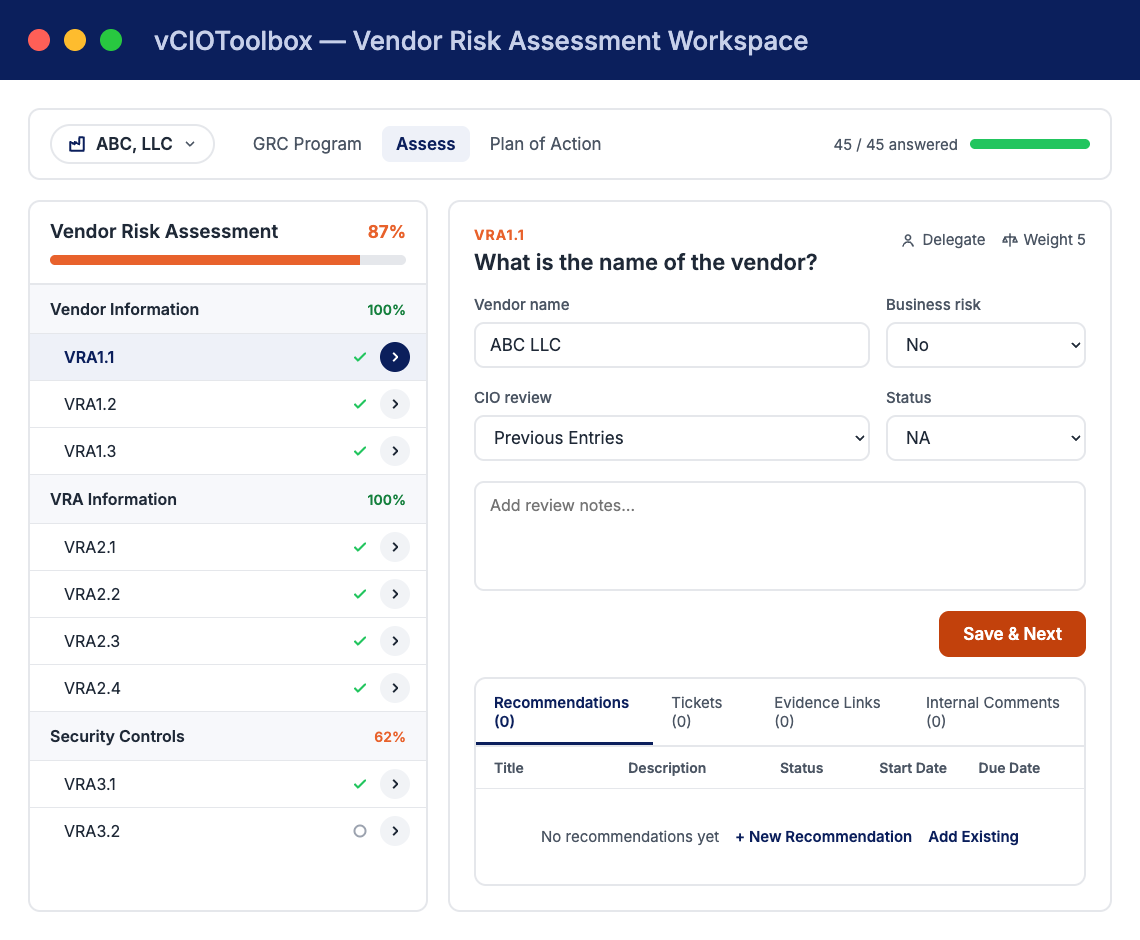Open the VRA1.2 arrow button
This screenshot has width=1140, height=940.
tap(395, 404)
